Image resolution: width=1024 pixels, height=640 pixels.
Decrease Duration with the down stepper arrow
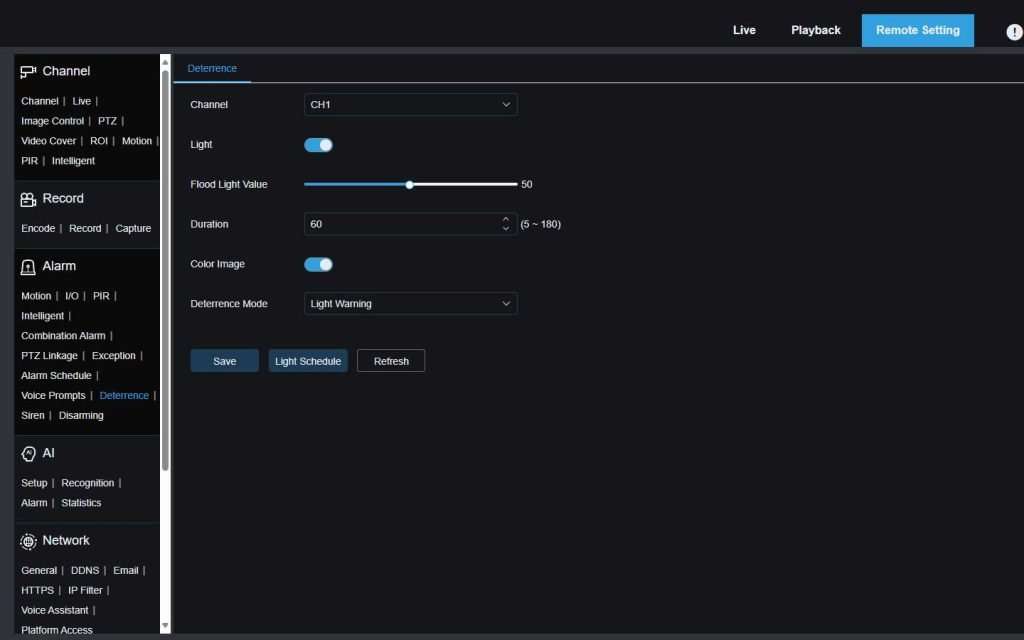pos(505,229)
